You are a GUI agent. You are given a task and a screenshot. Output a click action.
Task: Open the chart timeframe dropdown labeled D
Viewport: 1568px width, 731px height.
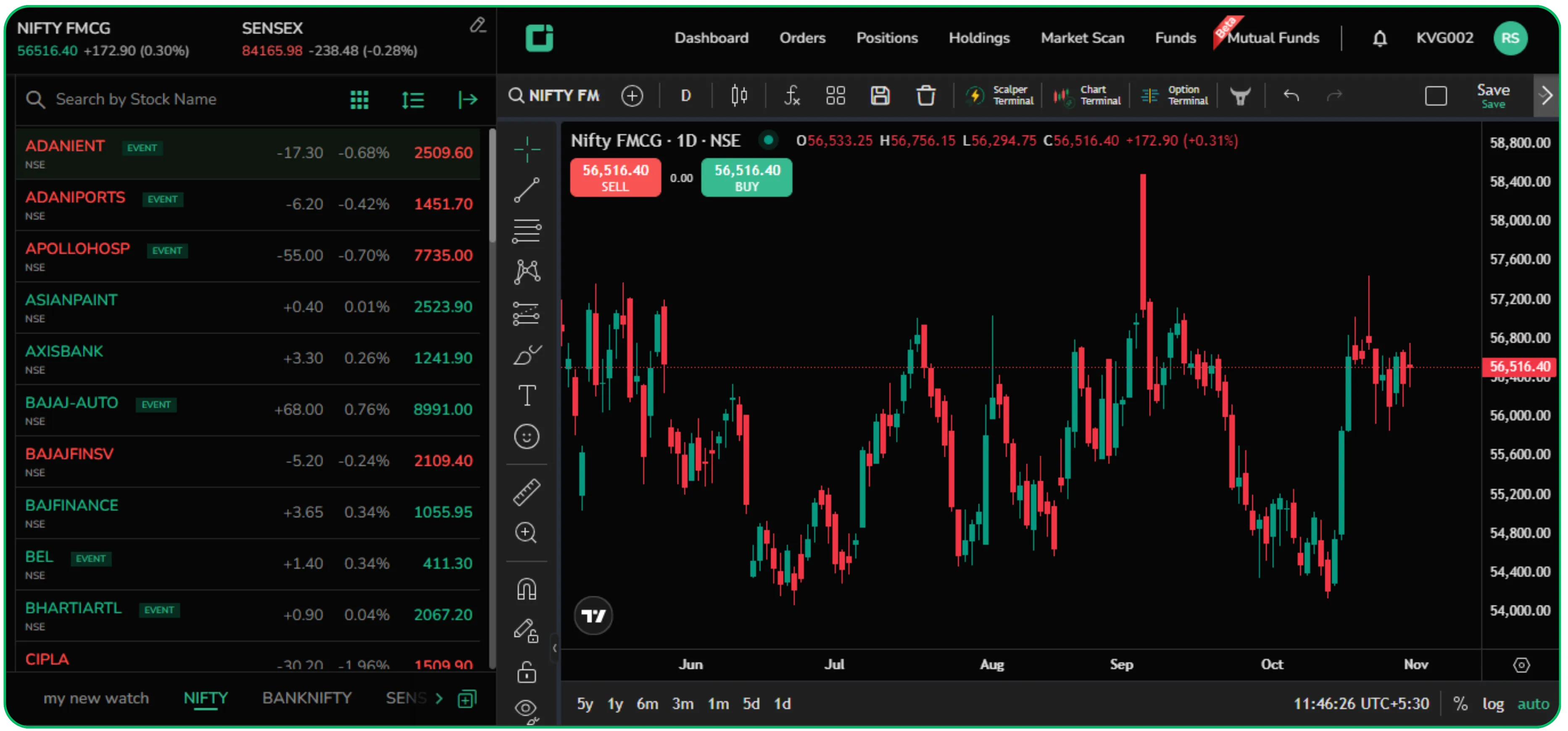[x=685, y=95]
